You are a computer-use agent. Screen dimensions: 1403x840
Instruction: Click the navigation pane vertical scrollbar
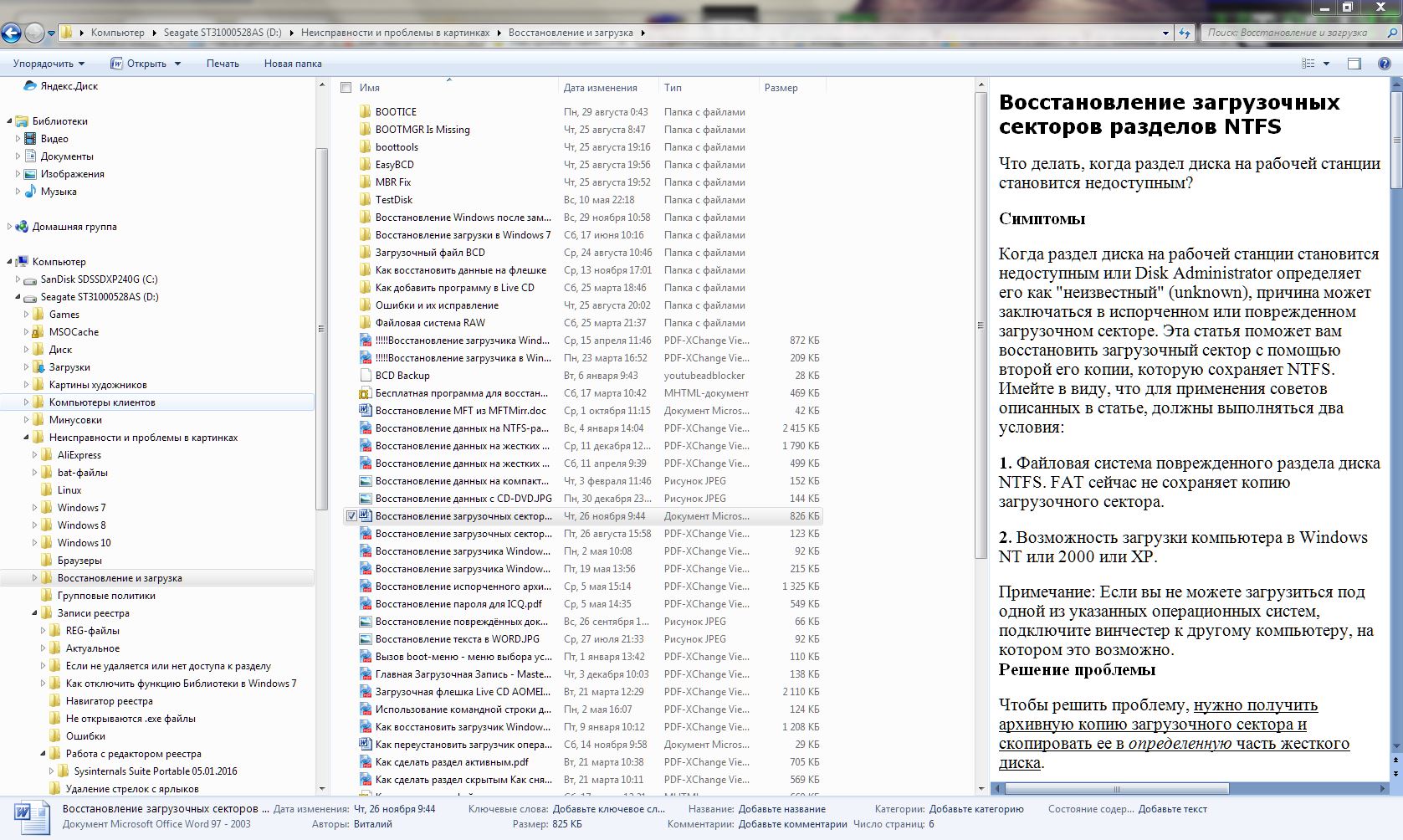[x=321, y=328]
